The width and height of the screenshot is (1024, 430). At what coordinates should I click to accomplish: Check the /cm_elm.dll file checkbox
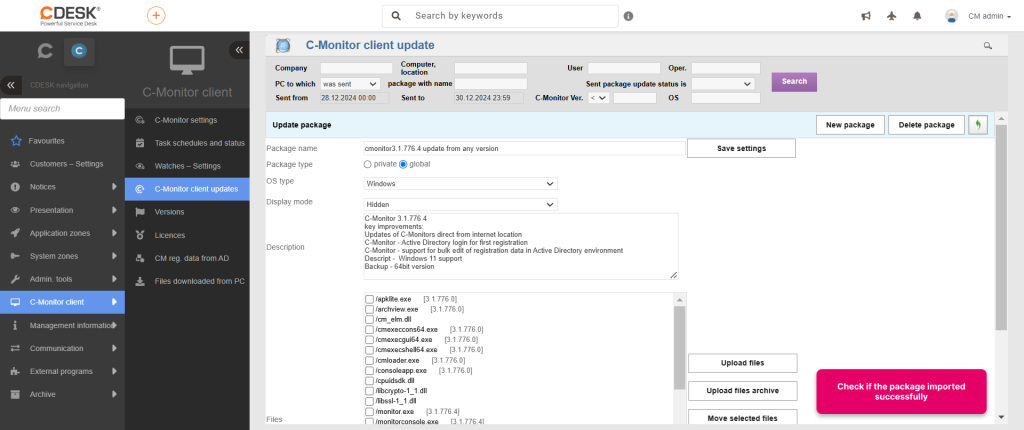point(370,320)
